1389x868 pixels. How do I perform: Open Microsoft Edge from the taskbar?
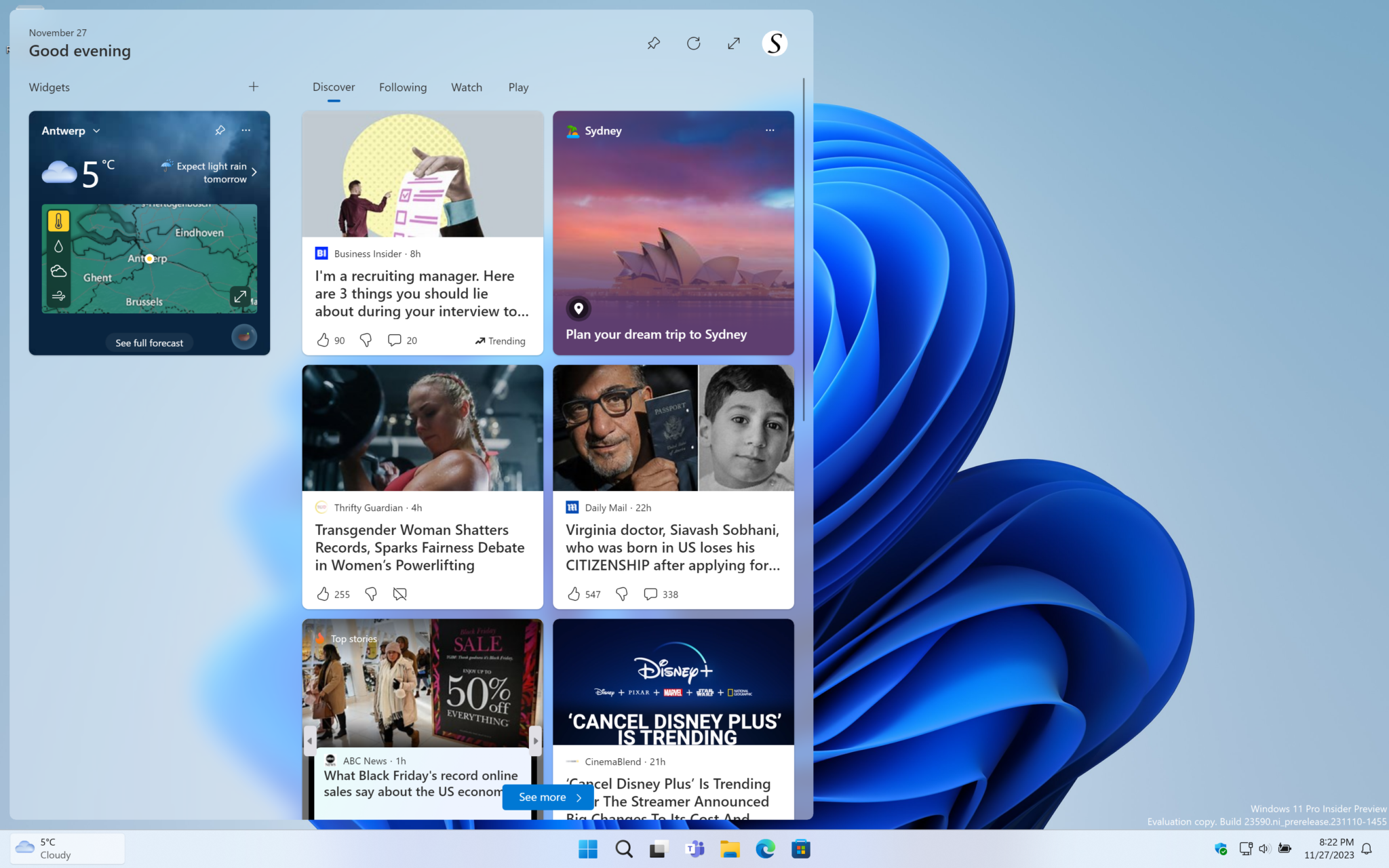pyautogui.click(x=765, y=848)
